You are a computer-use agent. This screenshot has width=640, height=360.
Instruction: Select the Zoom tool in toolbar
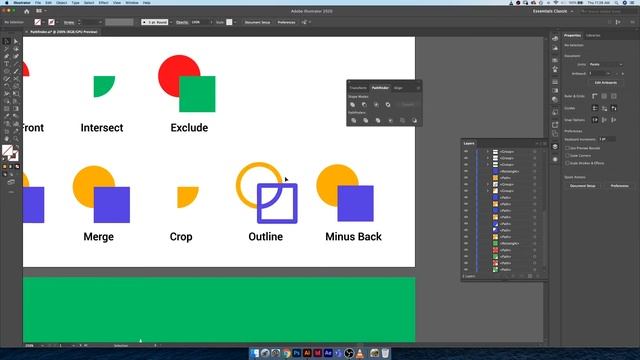pos(16,139)
